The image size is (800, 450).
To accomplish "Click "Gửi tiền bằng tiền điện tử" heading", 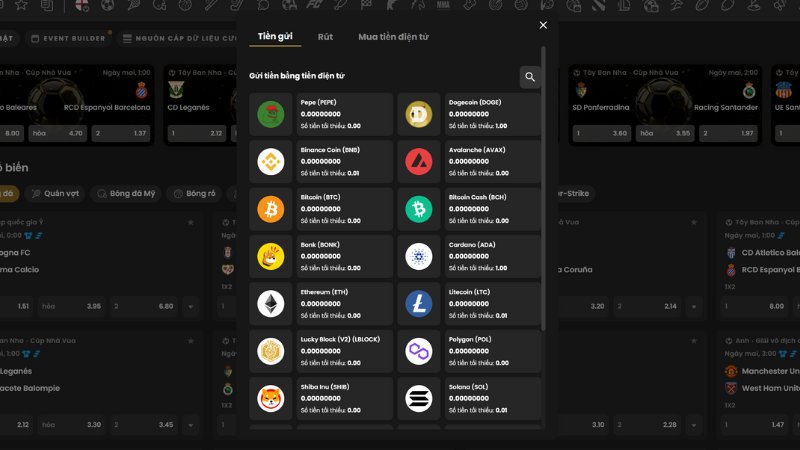I will click(x=297, y=76).
